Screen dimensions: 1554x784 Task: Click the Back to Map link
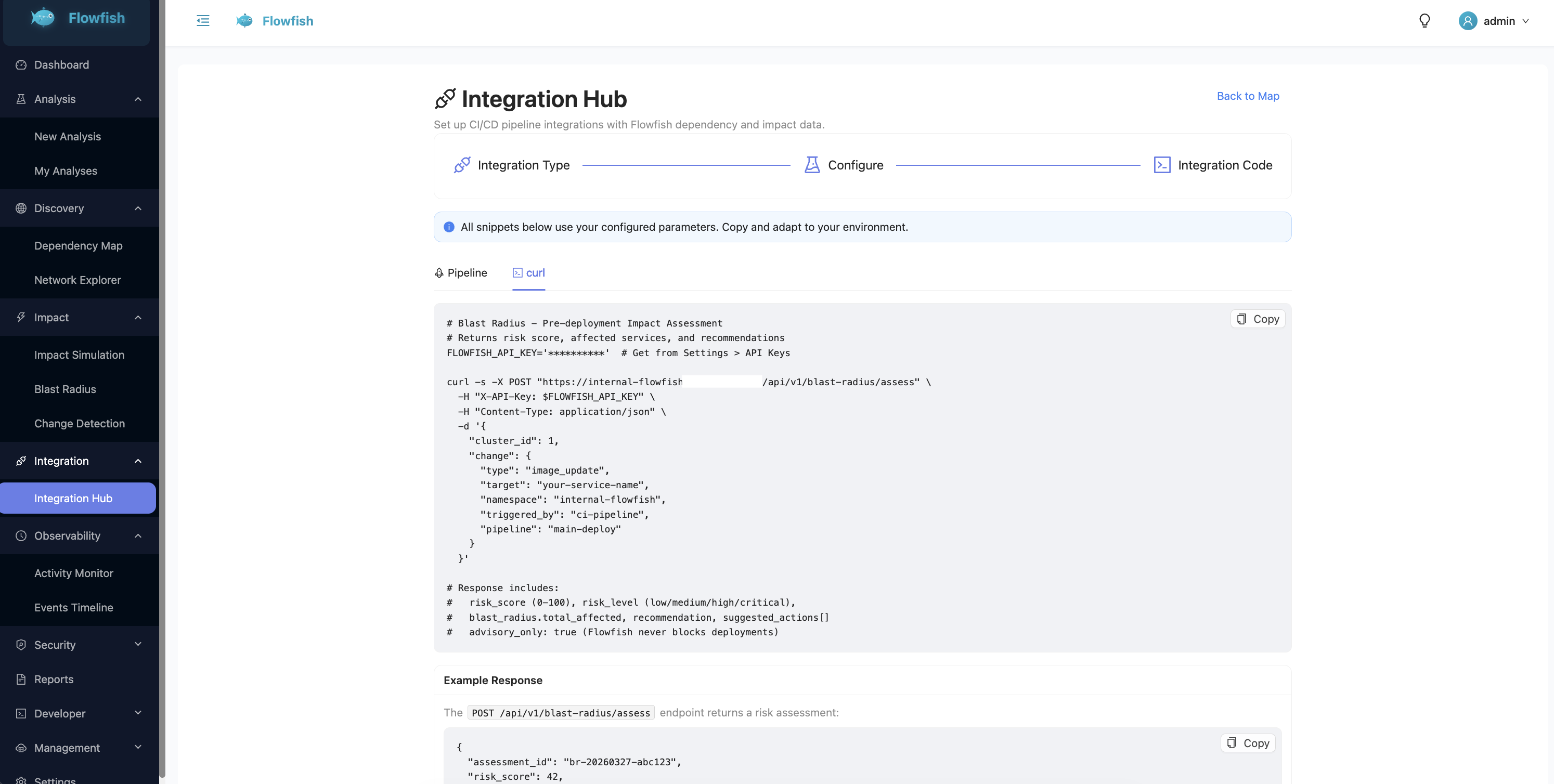tap(1248, 96)
